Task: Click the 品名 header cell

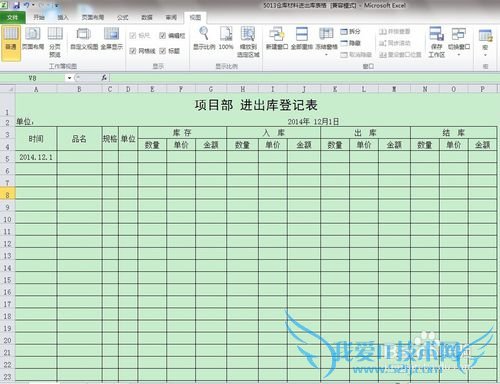Action: tap(79, 139)
